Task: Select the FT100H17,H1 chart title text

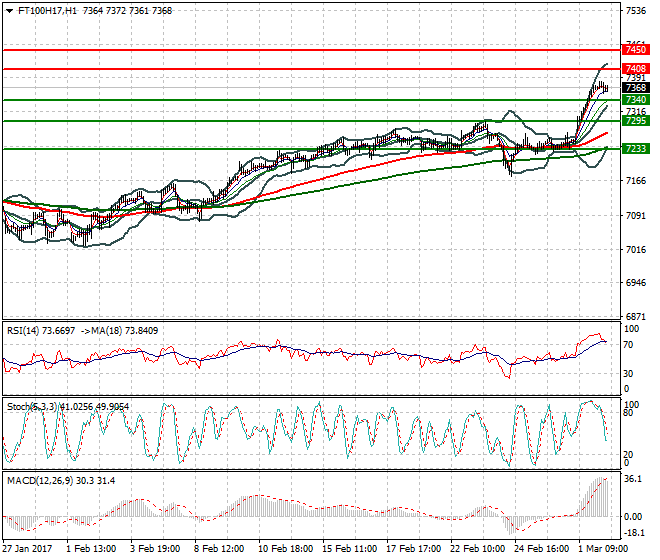Action: (x=47, y=11)
